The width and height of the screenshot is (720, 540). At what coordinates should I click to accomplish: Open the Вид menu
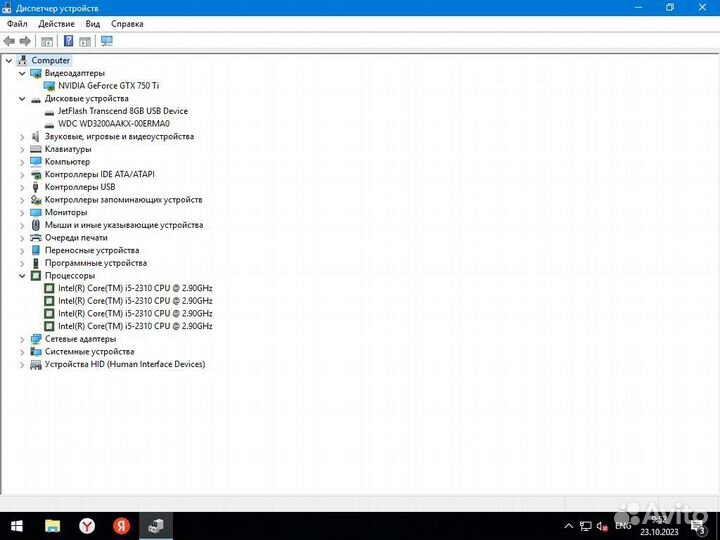pos(93,24)
